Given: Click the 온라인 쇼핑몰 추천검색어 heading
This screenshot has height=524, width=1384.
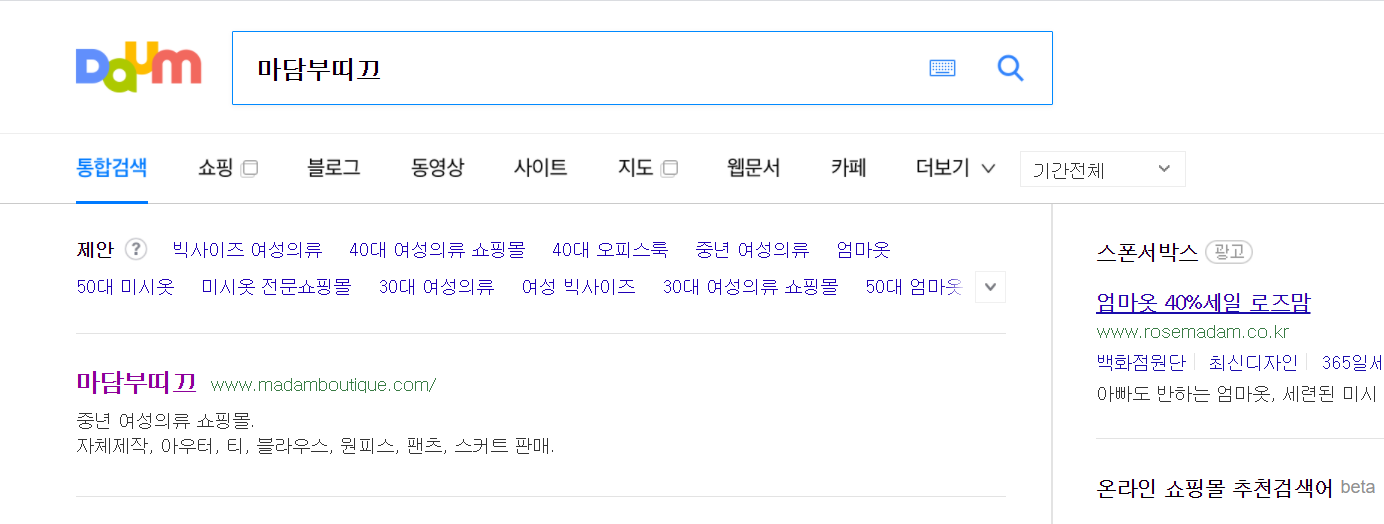Looking at the screenshot, I should 1214,488.
